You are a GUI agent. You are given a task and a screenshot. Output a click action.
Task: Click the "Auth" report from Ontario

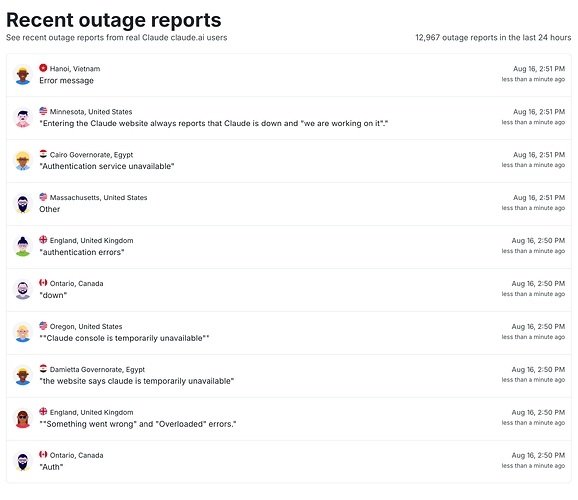(x=51, y=467)
